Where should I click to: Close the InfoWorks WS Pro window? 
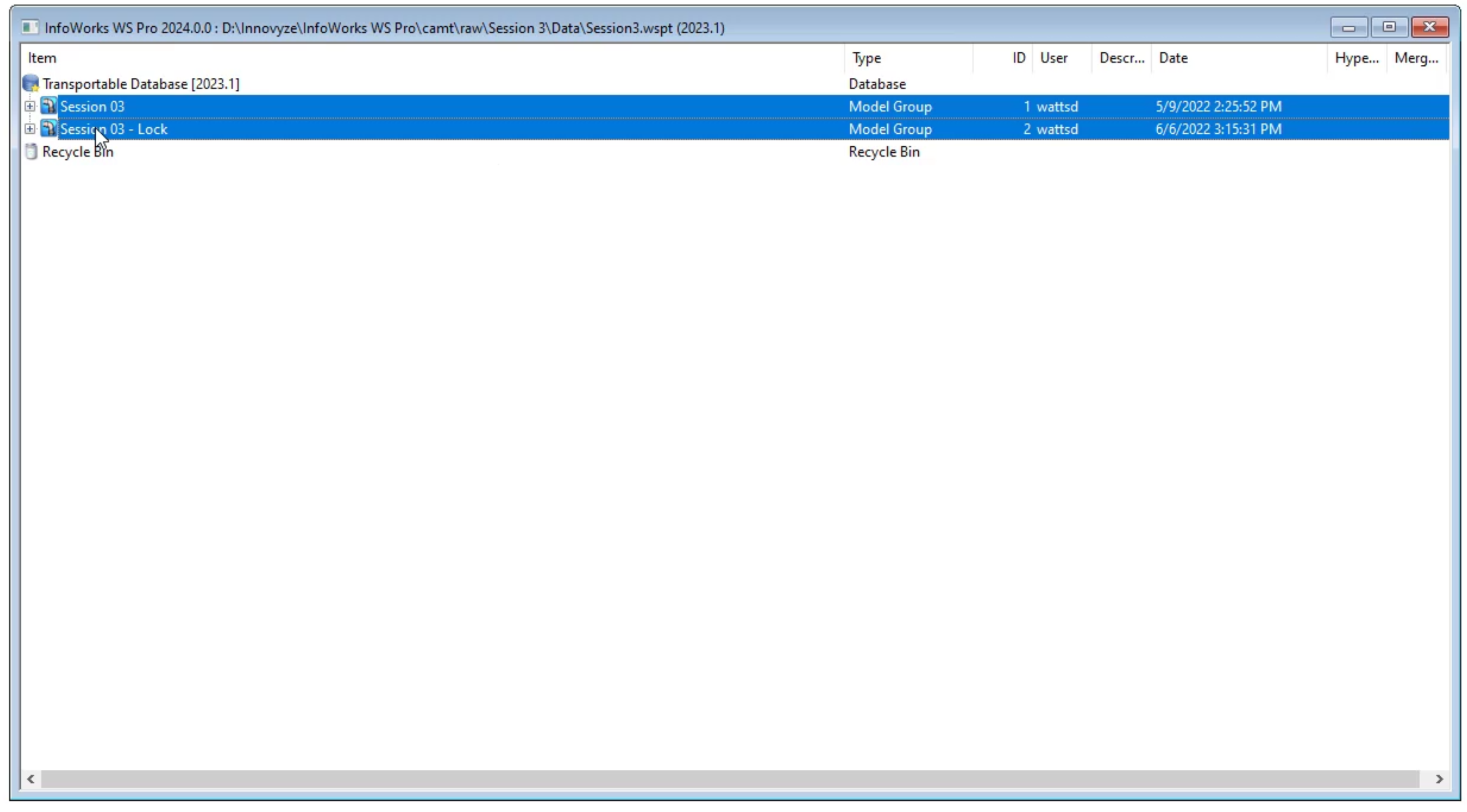point(1430,27)
